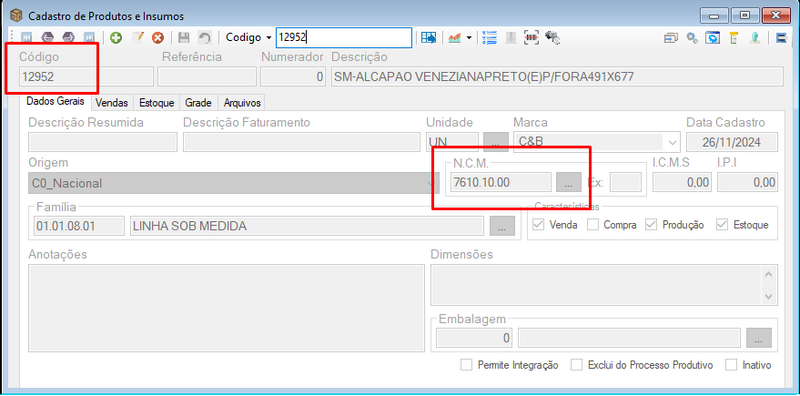Go to the next product record

click(68, 37)
